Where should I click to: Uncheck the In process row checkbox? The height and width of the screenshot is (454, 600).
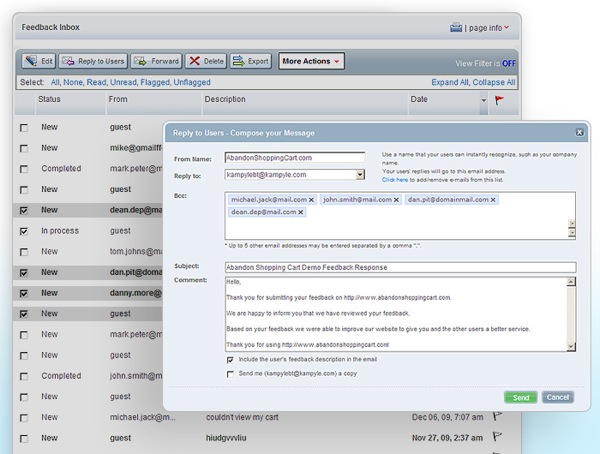(23, 231)
